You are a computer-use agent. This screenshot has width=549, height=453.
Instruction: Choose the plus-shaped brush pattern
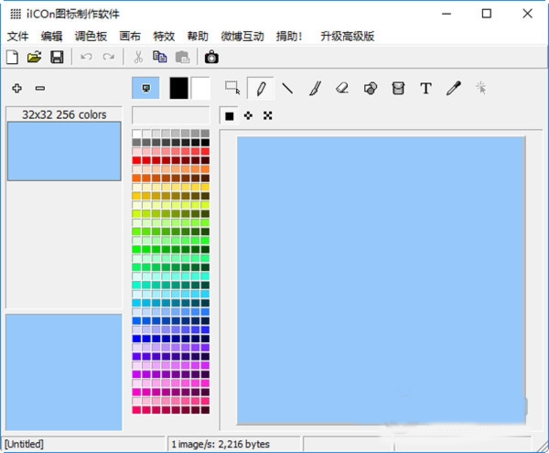pyautogui.click(x=248, y=116)
